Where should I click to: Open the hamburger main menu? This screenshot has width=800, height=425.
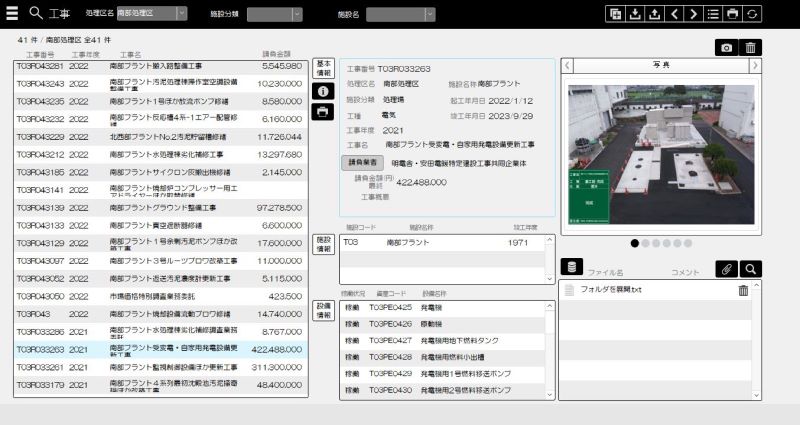12,13
